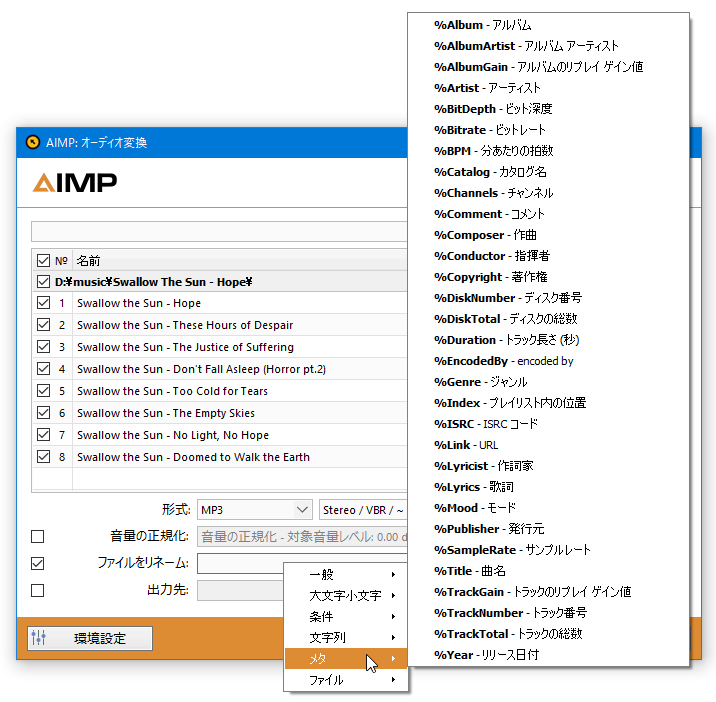716x702 pixels.
Task: Insert the %TrackNumber macro
Action: [548, 613]
